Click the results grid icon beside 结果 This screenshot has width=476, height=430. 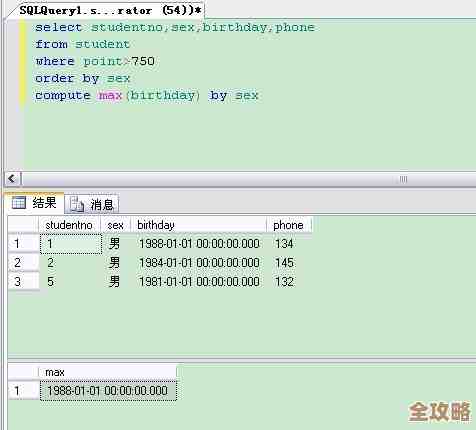[x=19, y=202]
